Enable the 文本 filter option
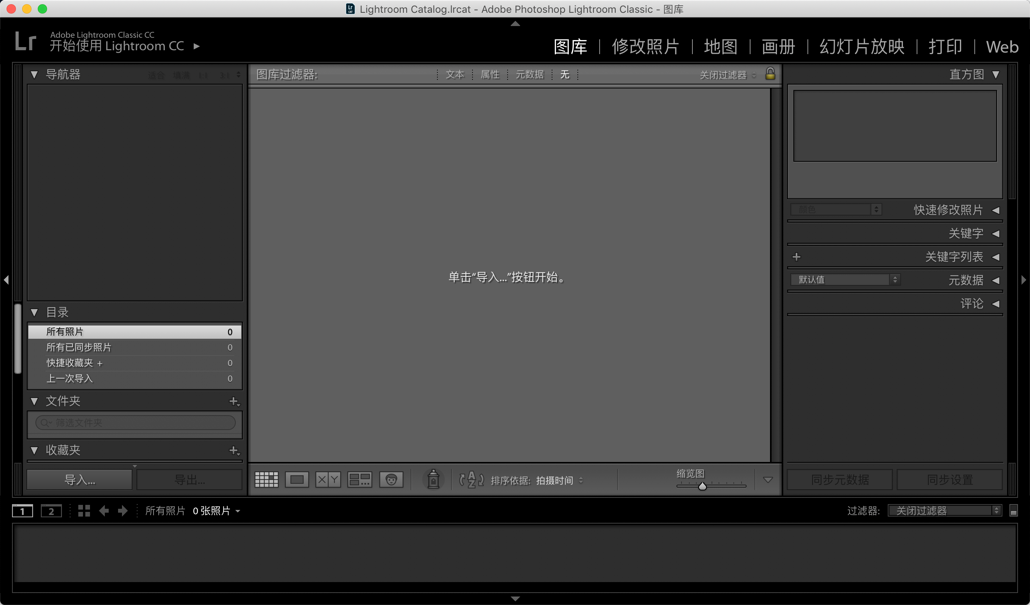Viewport: 1030px width, 605px height. click(x=455, y=73)
